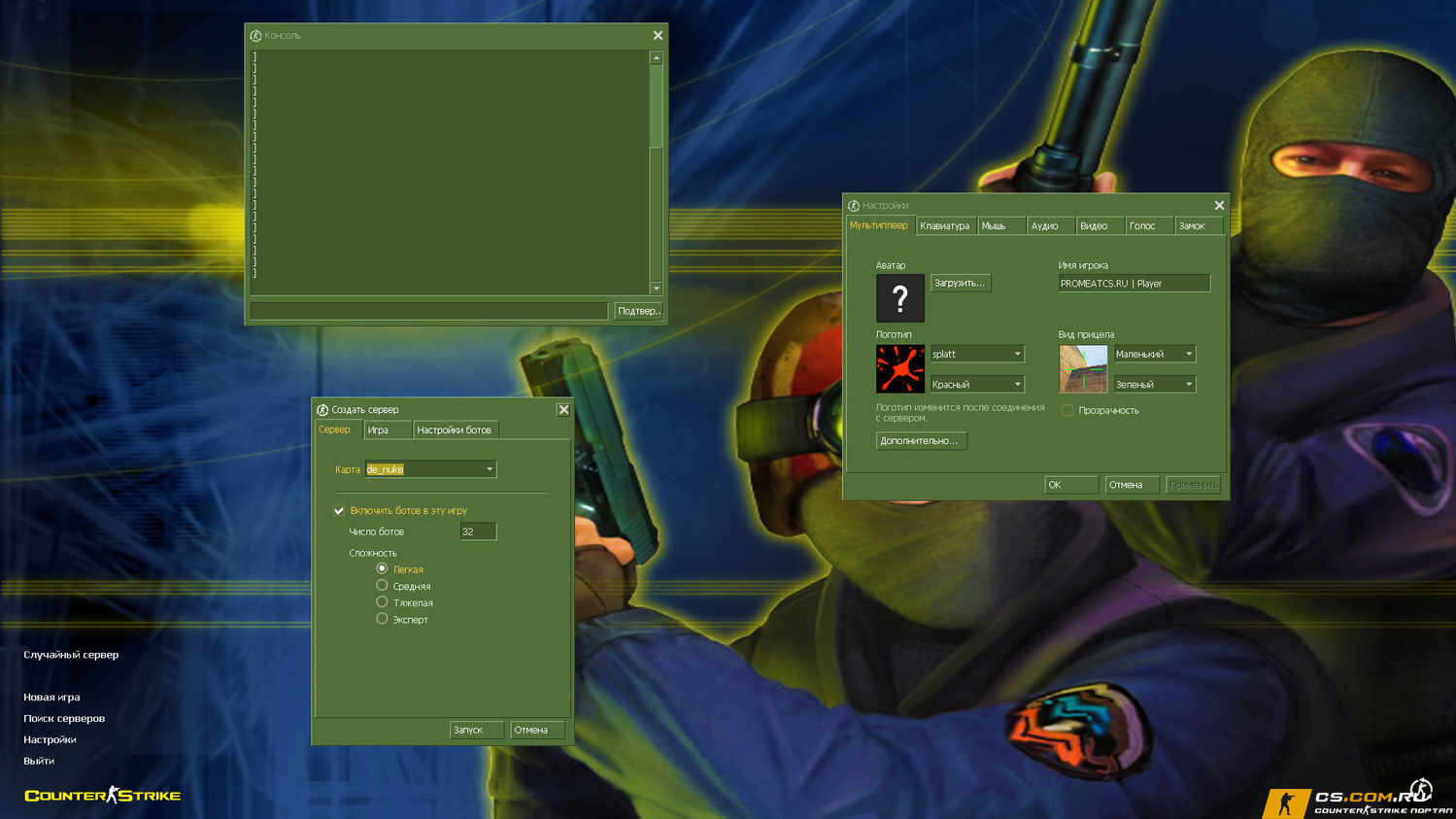Viewport: 1456px width, 819px height.
Task: Switch to the Замок tab
Action: point(1200,226)
